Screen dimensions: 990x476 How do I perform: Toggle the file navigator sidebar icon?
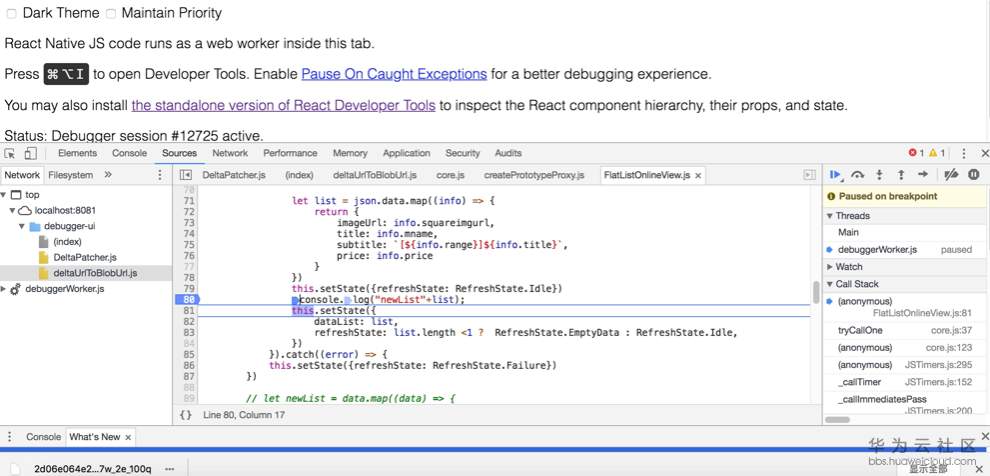(x=185, y=175)
